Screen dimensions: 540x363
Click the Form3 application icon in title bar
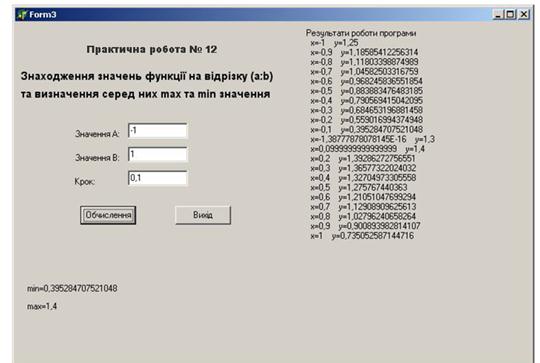pyautogui.click(x=22, y=14)
